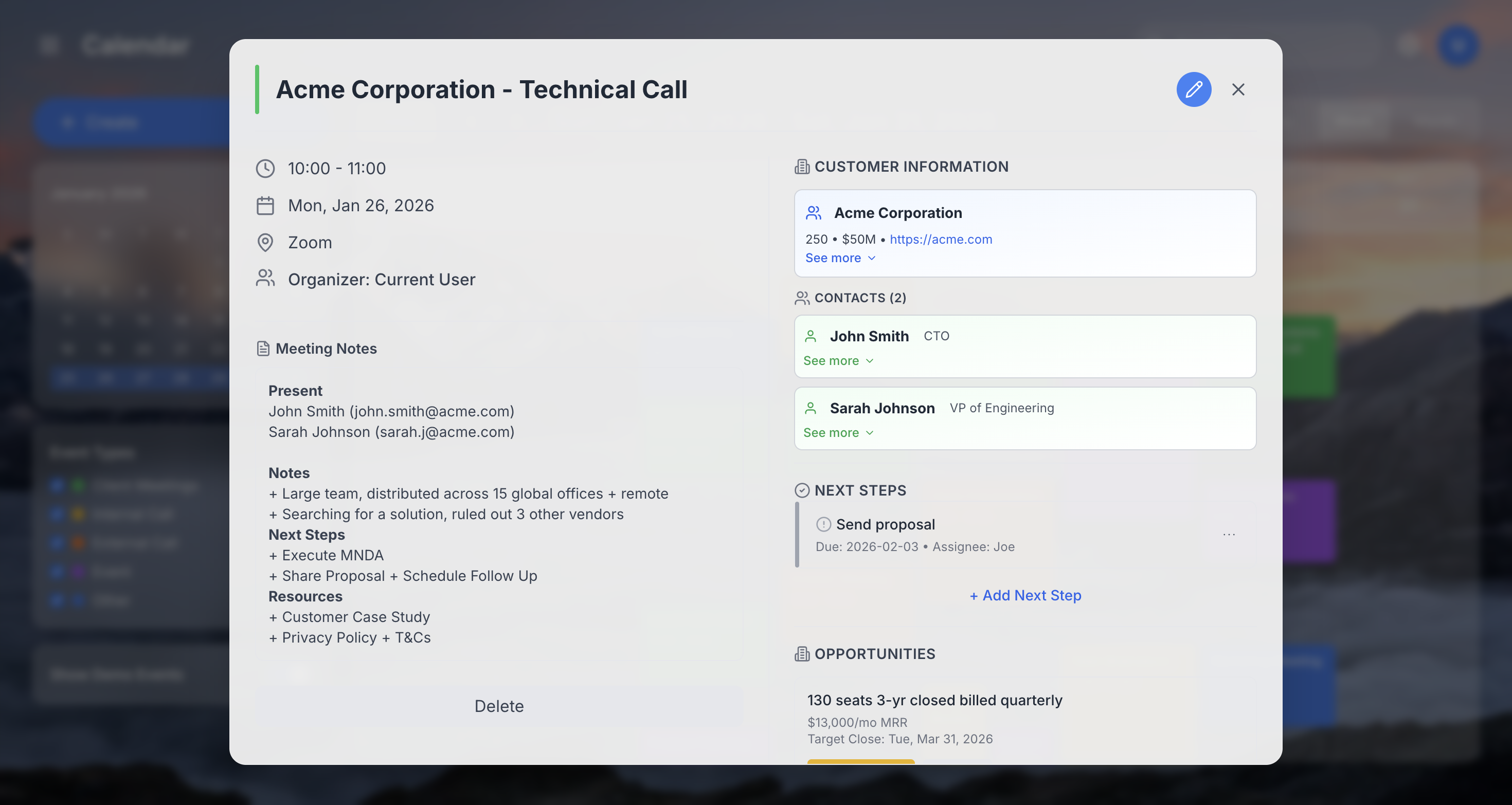Click the Meeting Notes document icon
1512x805 pixels.
(263, 348)
